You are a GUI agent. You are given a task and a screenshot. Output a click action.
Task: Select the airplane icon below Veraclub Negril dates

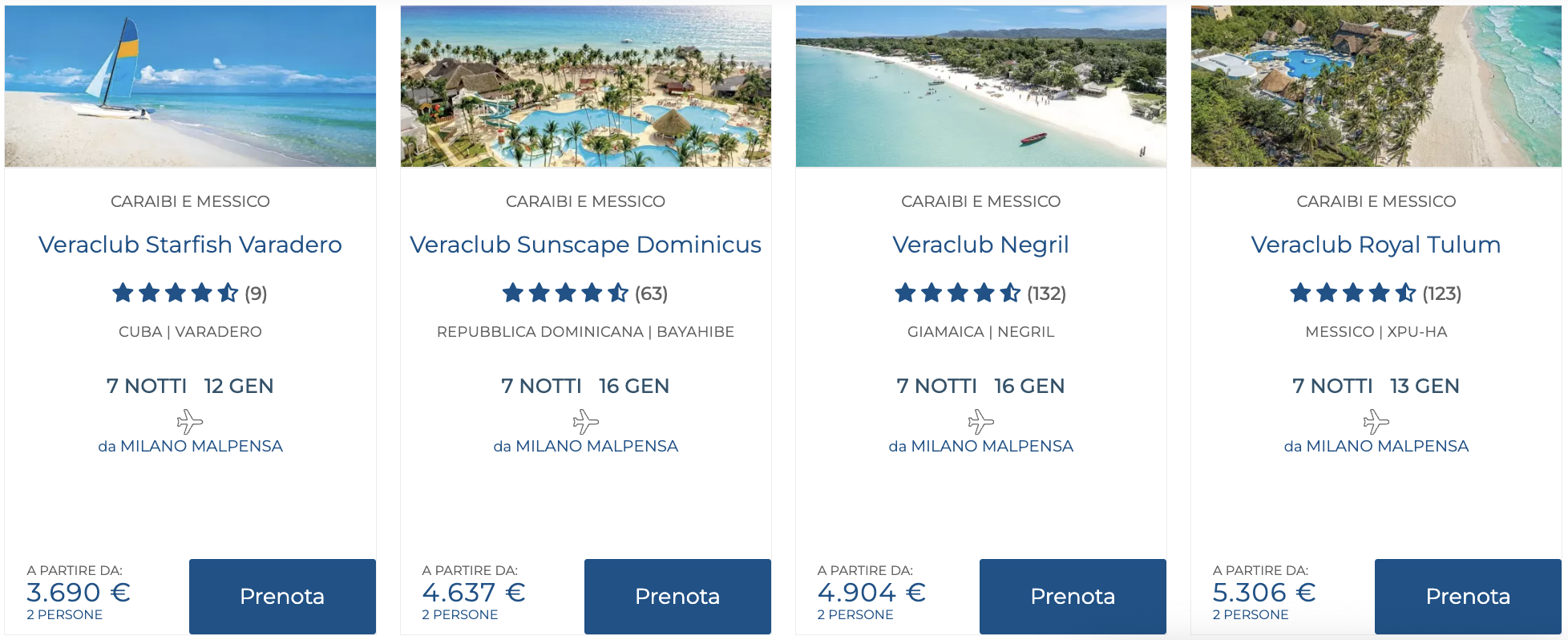click(x=980, y=419)
